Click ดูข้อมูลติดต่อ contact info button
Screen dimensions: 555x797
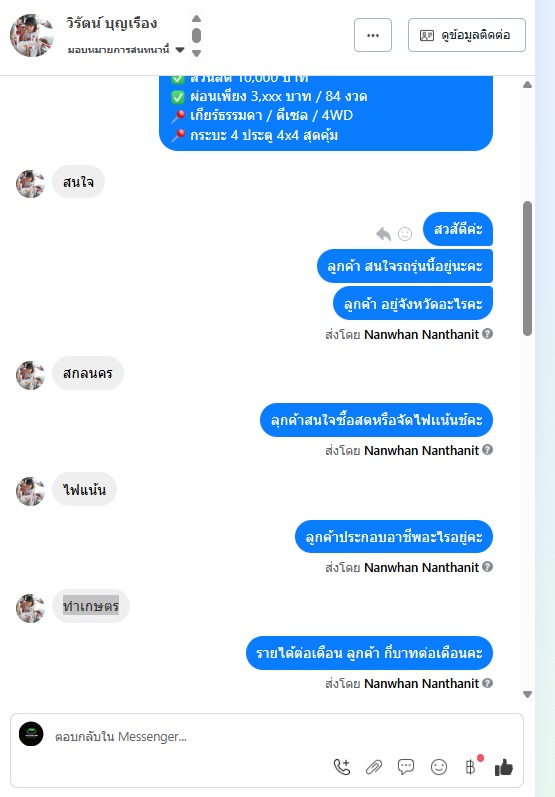click(x=467, y=35)
